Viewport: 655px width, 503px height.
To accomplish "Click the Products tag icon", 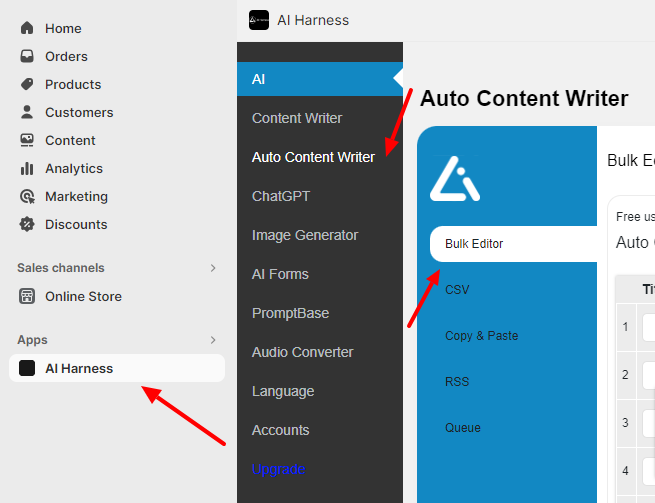I will pos(27,84).
